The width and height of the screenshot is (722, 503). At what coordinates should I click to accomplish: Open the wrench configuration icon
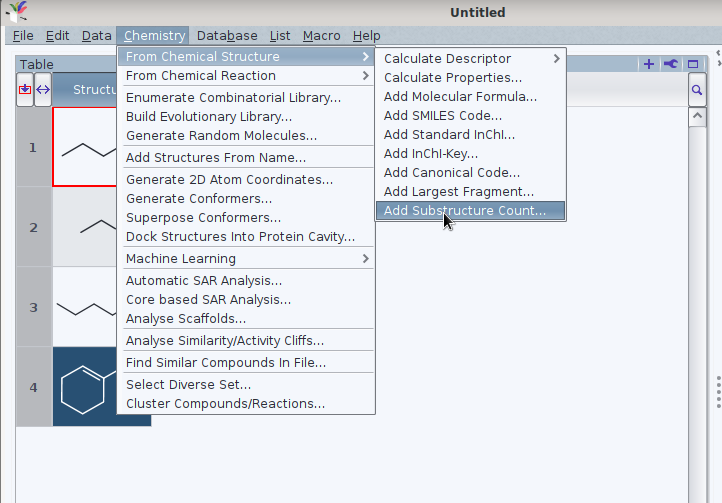click(670, 64)
